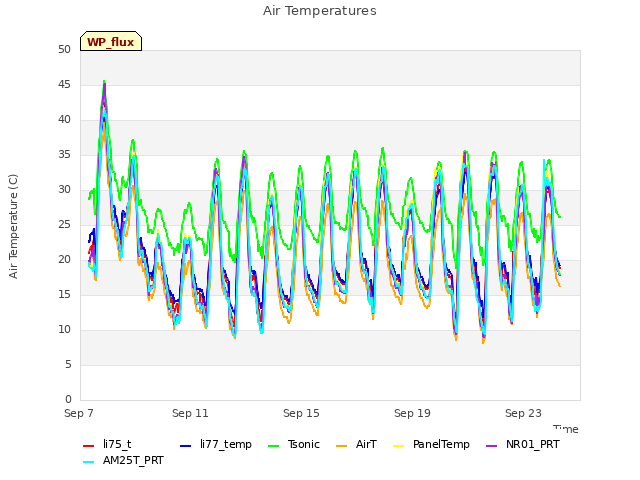Toggle the NR01_PRT legend entry
This screenshot has height=480, width=640.
[522, 444]
